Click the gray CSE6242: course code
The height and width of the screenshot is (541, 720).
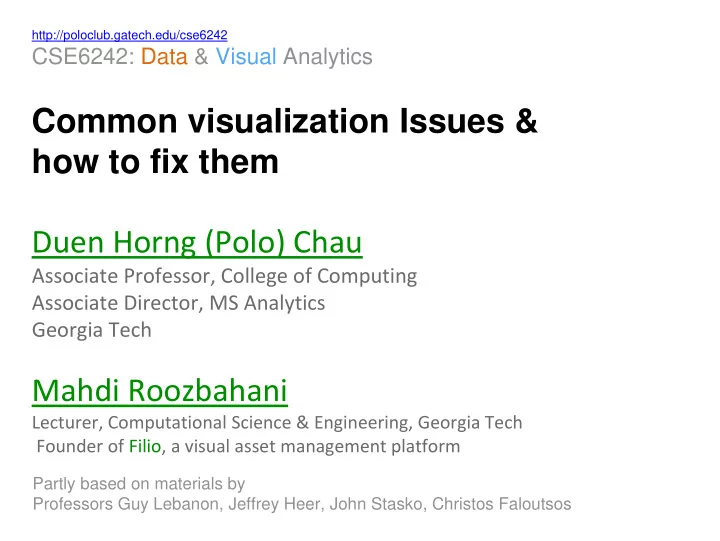pyautogui.click(x=83, y=57)
